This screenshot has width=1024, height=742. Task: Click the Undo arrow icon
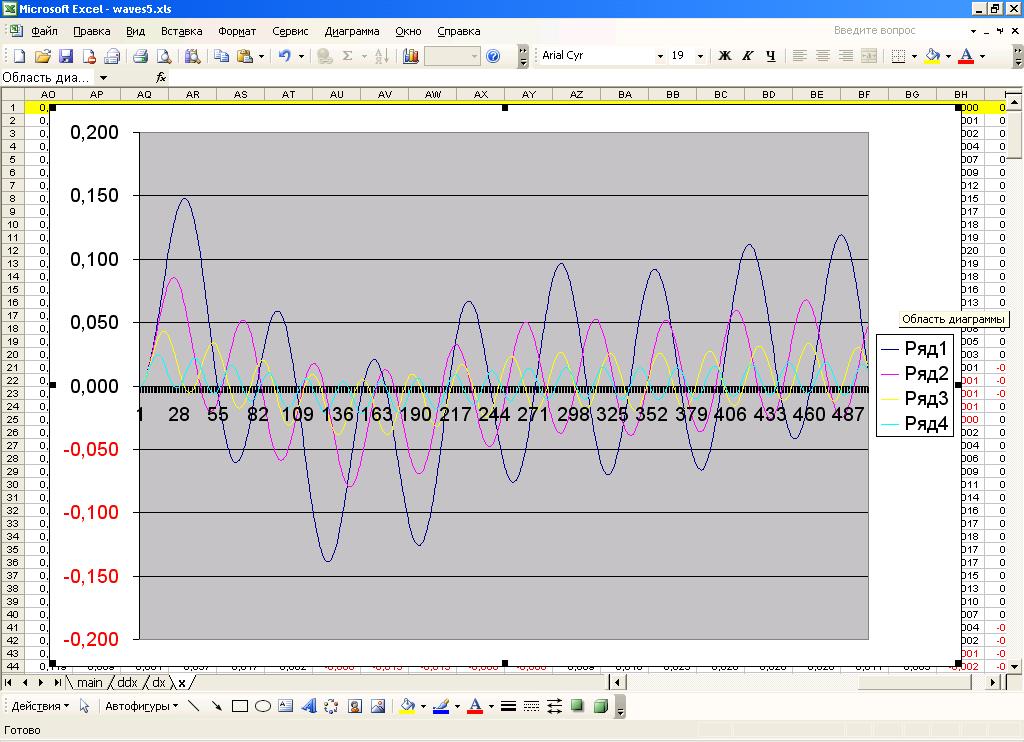click(x=284, y=56)
